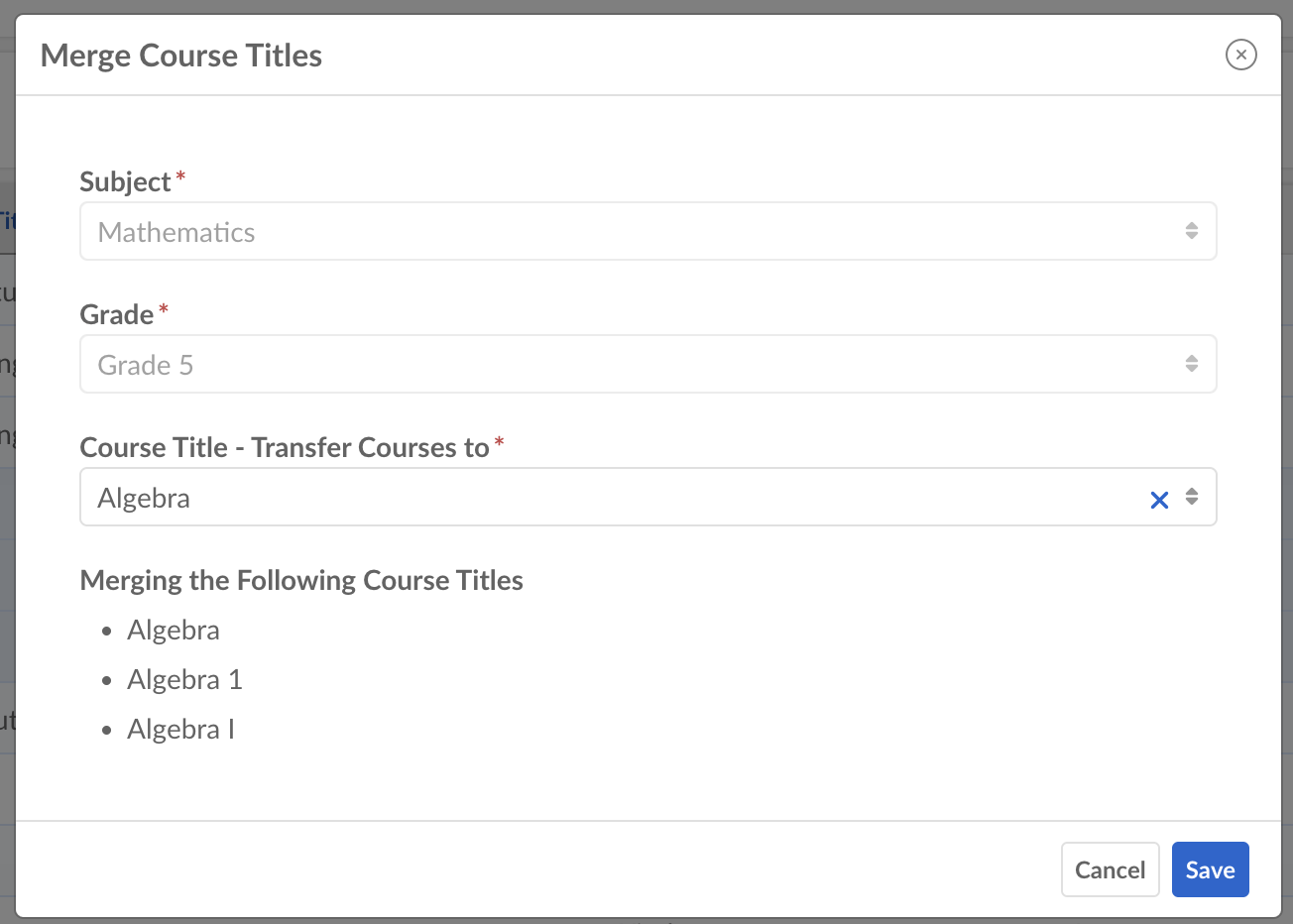Click the Grade field's up-down arrows
The image size is (1293, 924).
[x=1192, y=364]
